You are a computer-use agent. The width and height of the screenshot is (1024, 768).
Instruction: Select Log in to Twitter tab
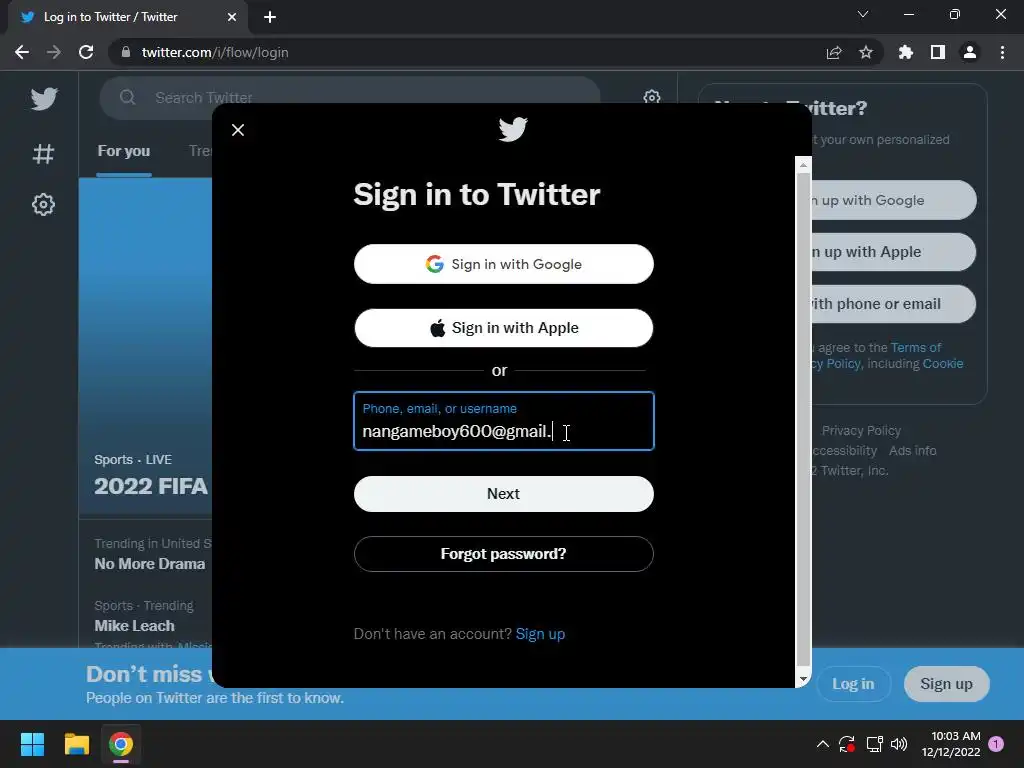coord(127,17)
